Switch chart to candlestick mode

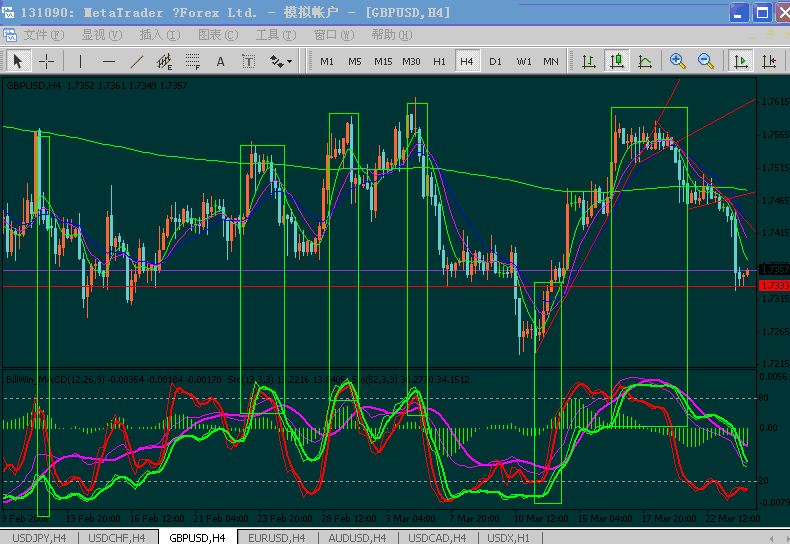click(x=617, y=61)
